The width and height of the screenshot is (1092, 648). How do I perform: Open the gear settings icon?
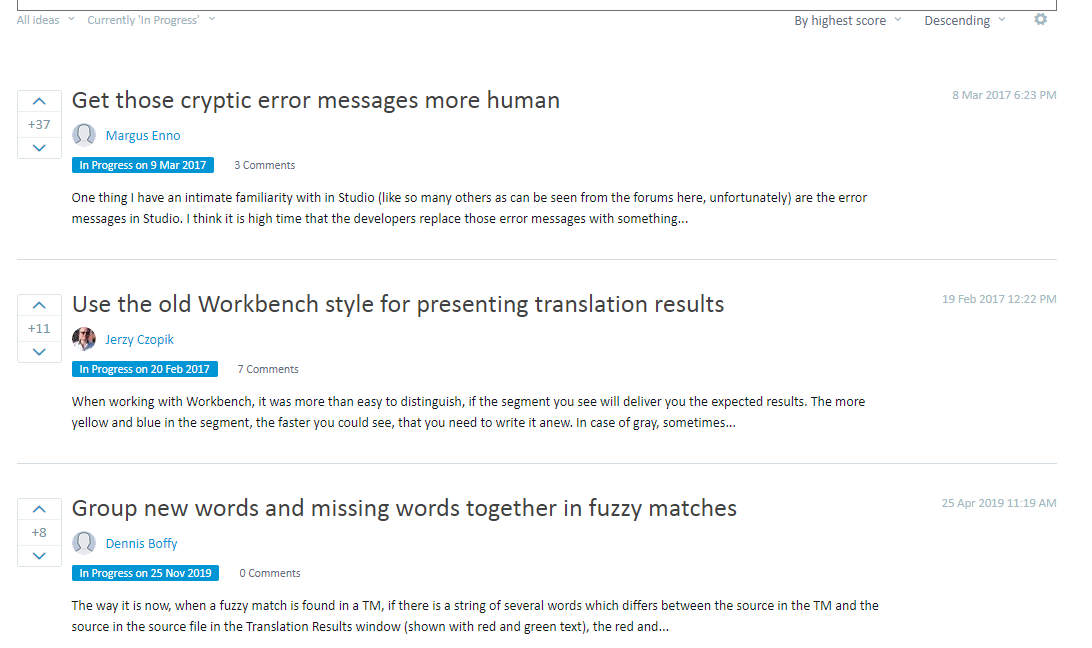1040,20
